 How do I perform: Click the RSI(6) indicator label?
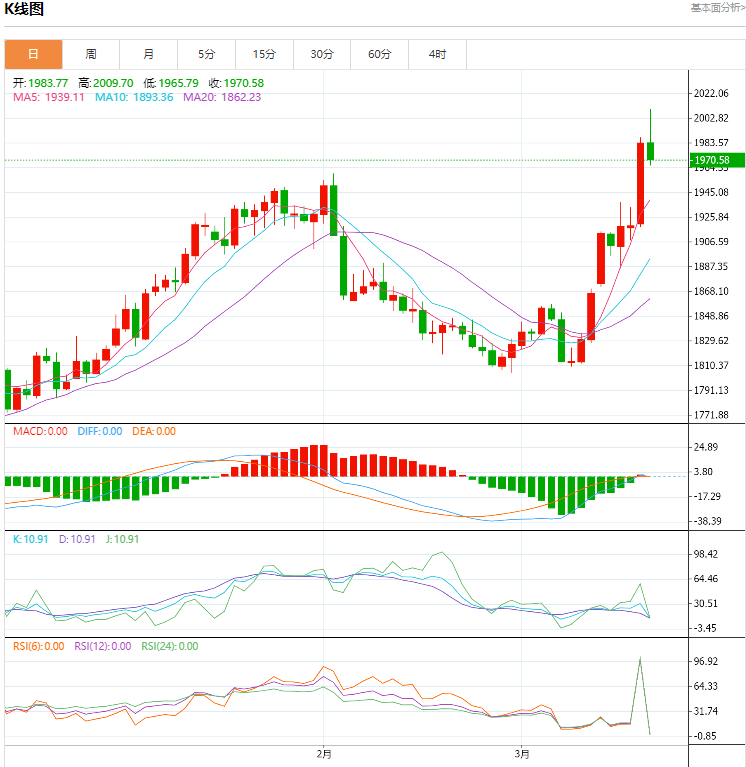[39, 646]
